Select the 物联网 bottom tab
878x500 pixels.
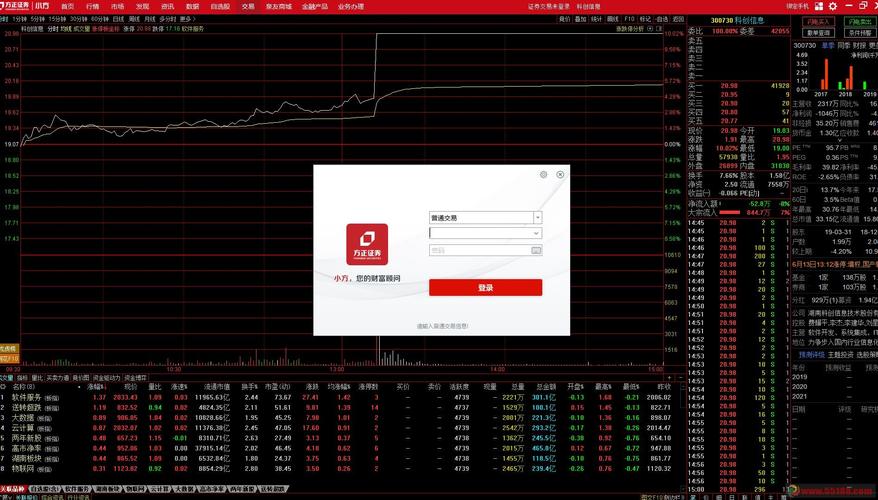pos(134,489)
